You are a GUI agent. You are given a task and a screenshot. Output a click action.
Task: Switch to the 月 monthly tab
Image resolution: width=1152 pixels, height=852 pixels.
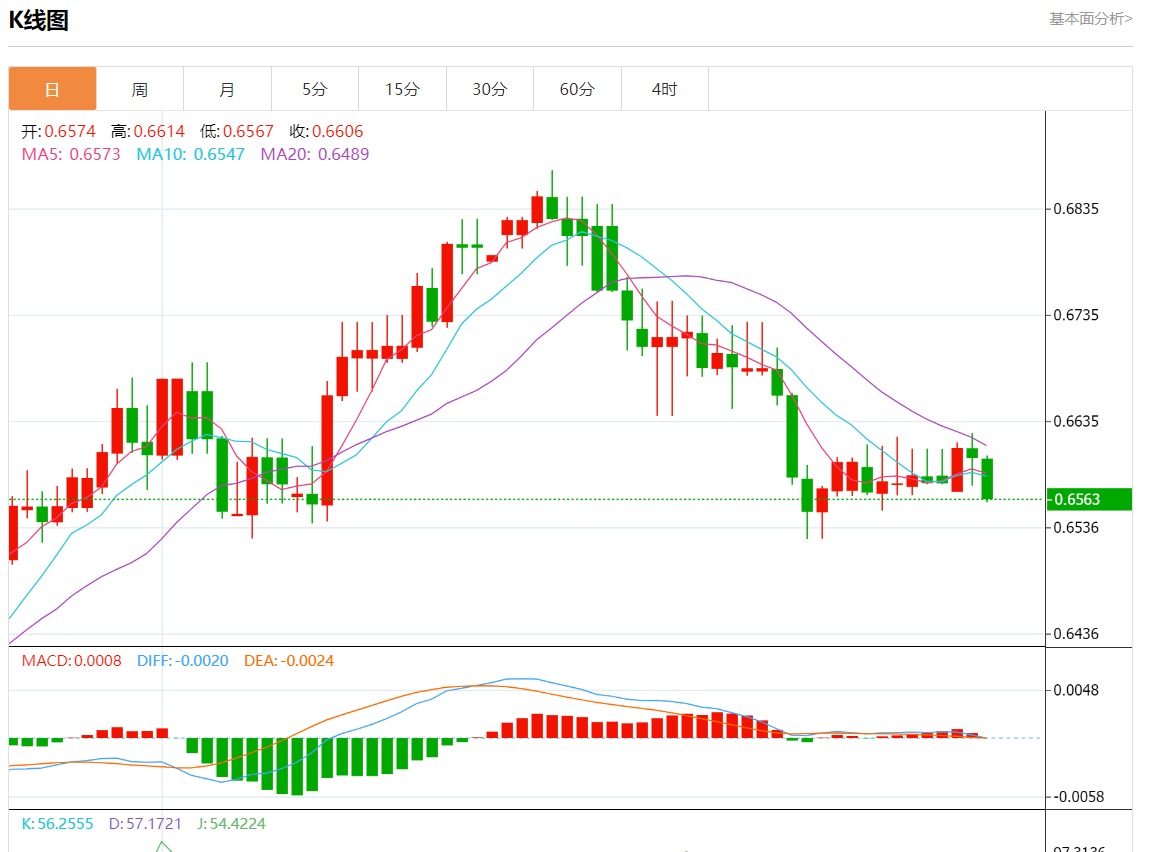(227, 89)
